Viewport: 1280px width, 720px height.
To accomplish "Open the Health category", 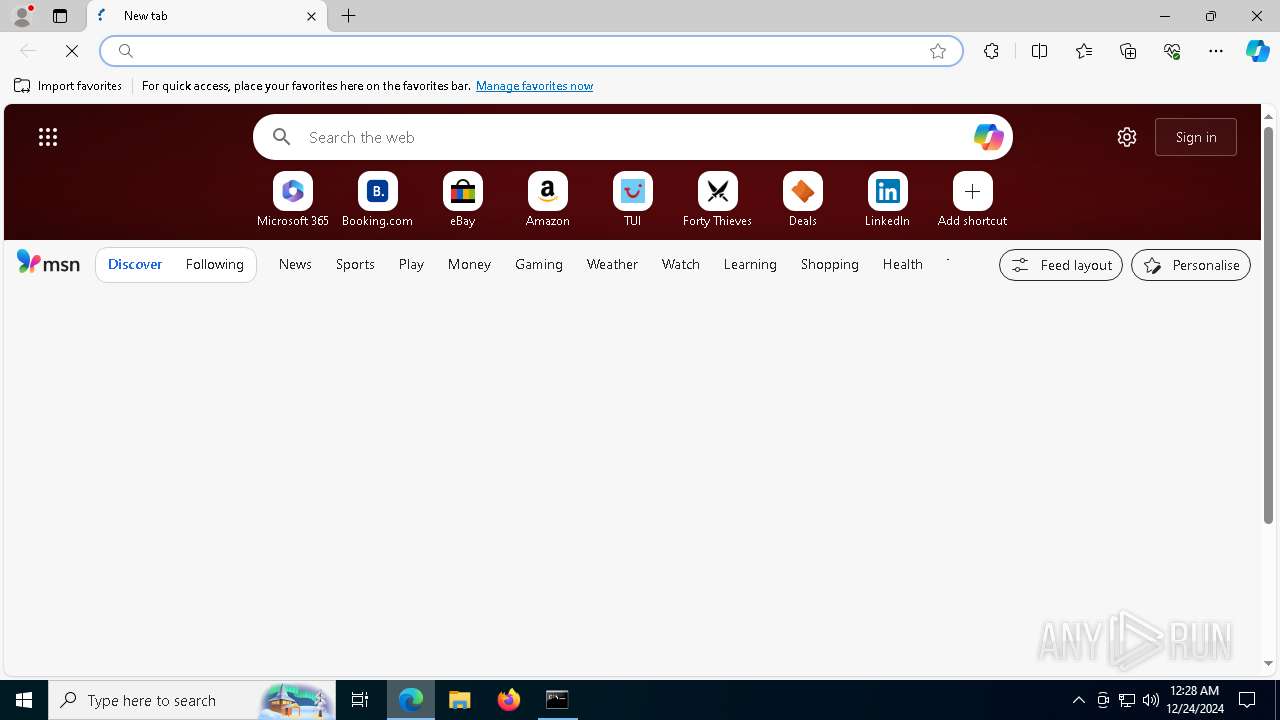I will coord(903,264).
